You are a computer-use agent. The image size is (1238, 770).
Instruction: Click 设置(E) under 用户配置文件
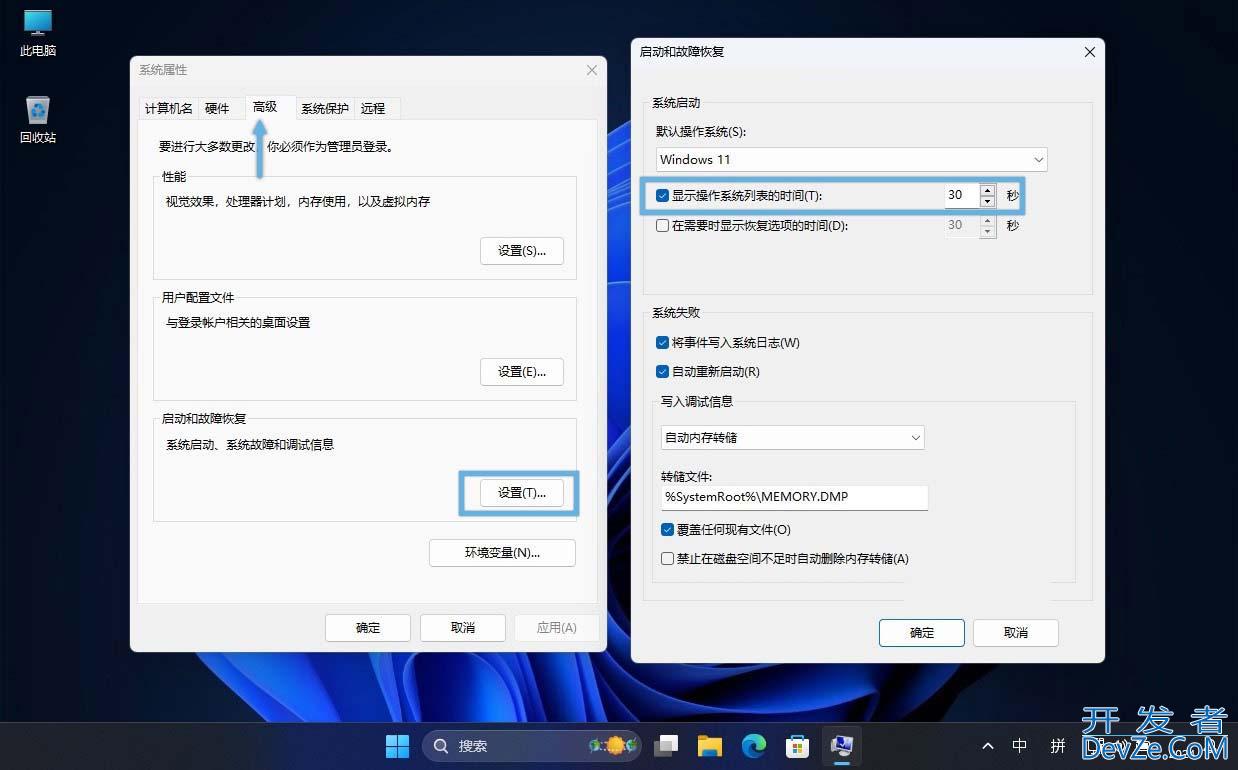522,371
